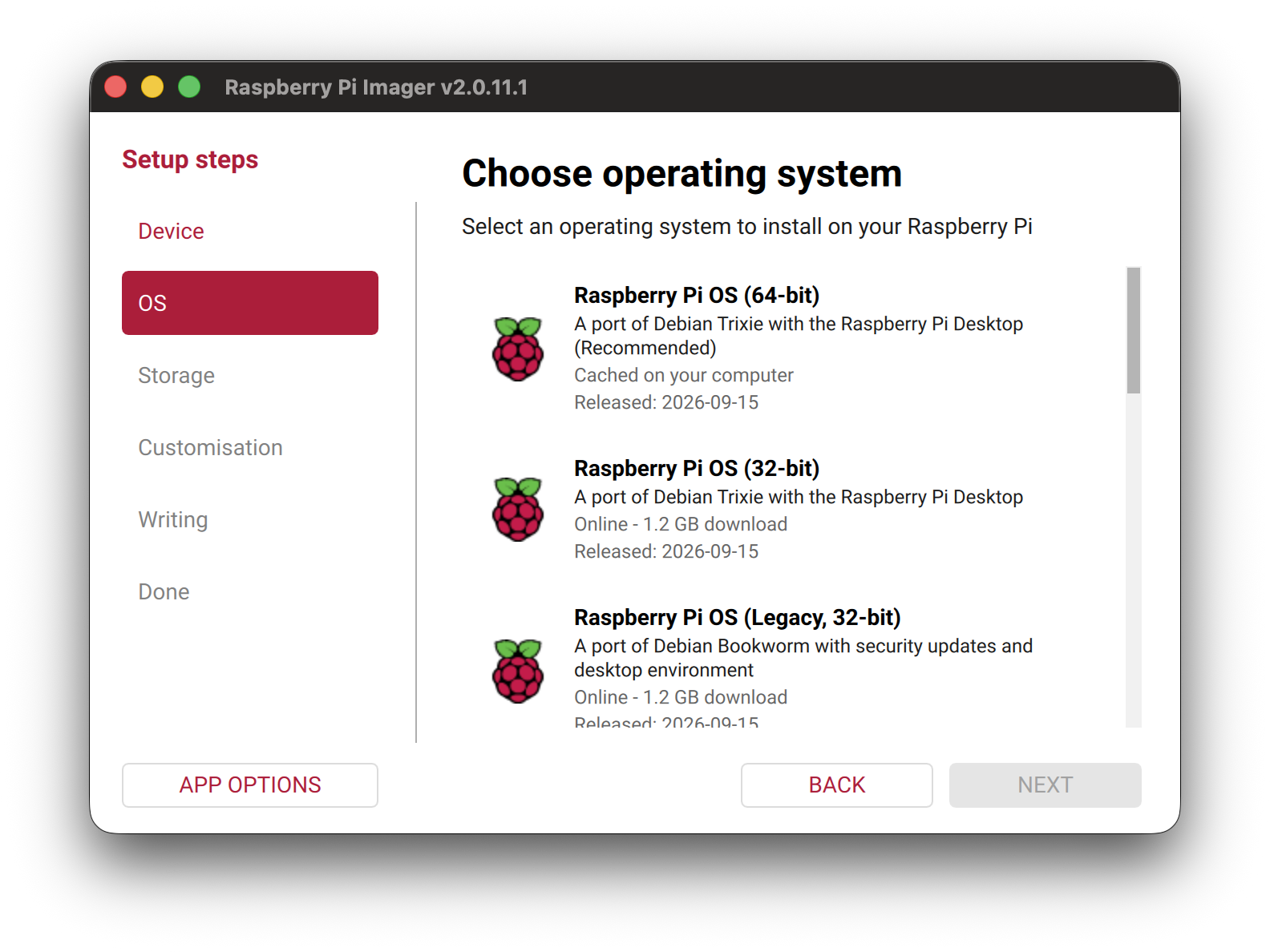Jump to the Done step
The width and height of the screenshot is (1270, 952).
point(250,591)
